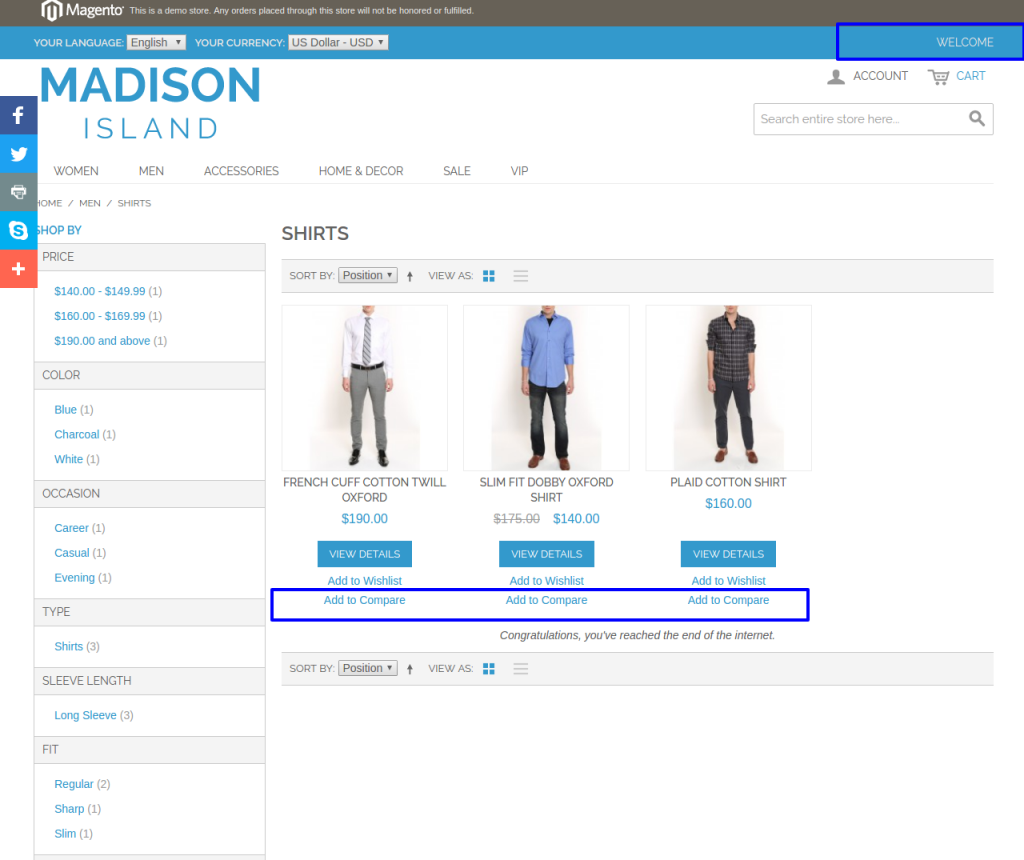The image size is (1024, 860).
Task: Filter shirts by color Charcoal
Action: [x=76, y=434]
